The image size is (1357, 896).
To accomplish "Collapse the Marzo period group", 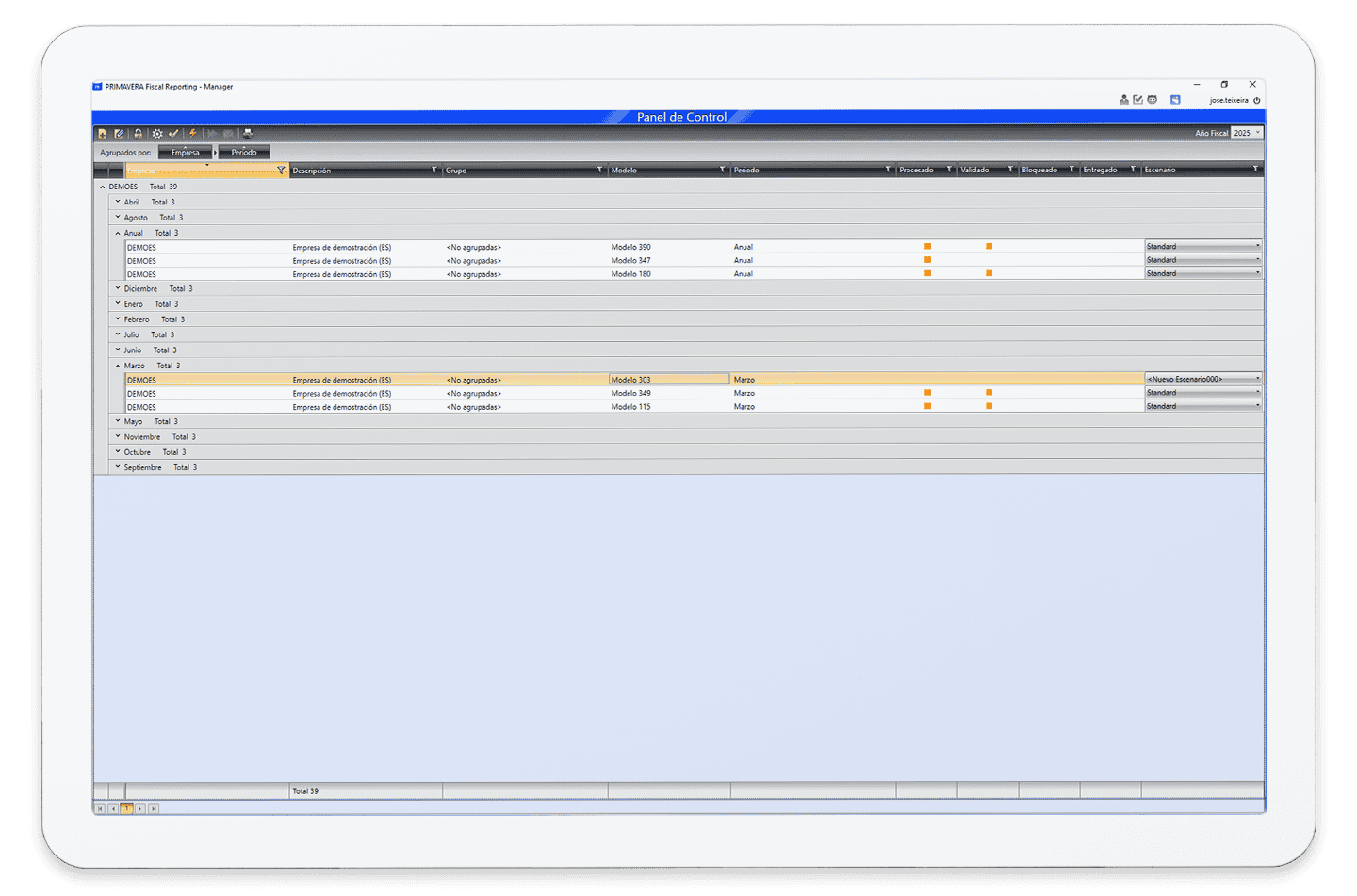I will coord(118,366).
